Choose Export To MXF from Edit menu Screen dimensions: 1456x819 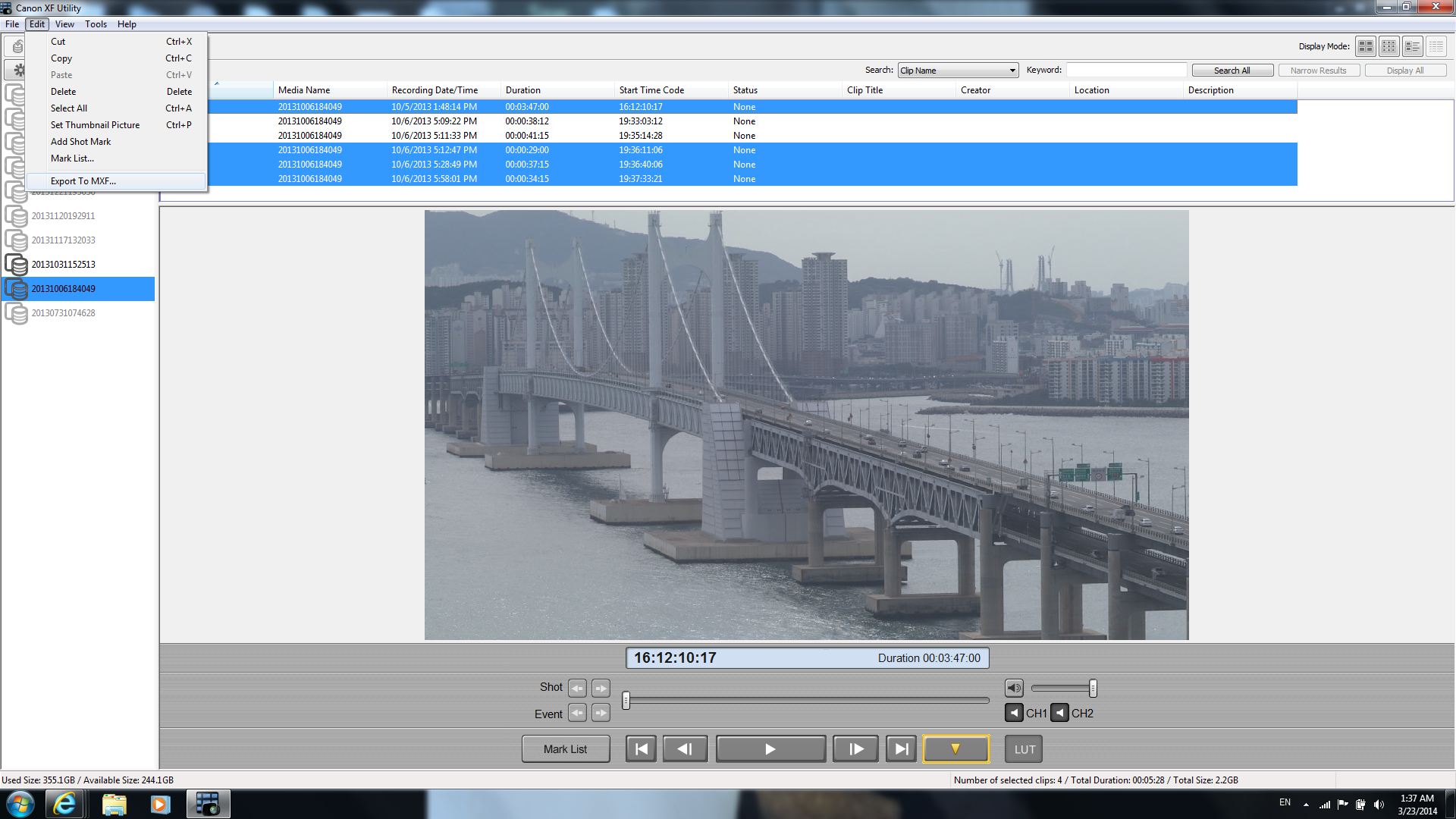[83, 181]
